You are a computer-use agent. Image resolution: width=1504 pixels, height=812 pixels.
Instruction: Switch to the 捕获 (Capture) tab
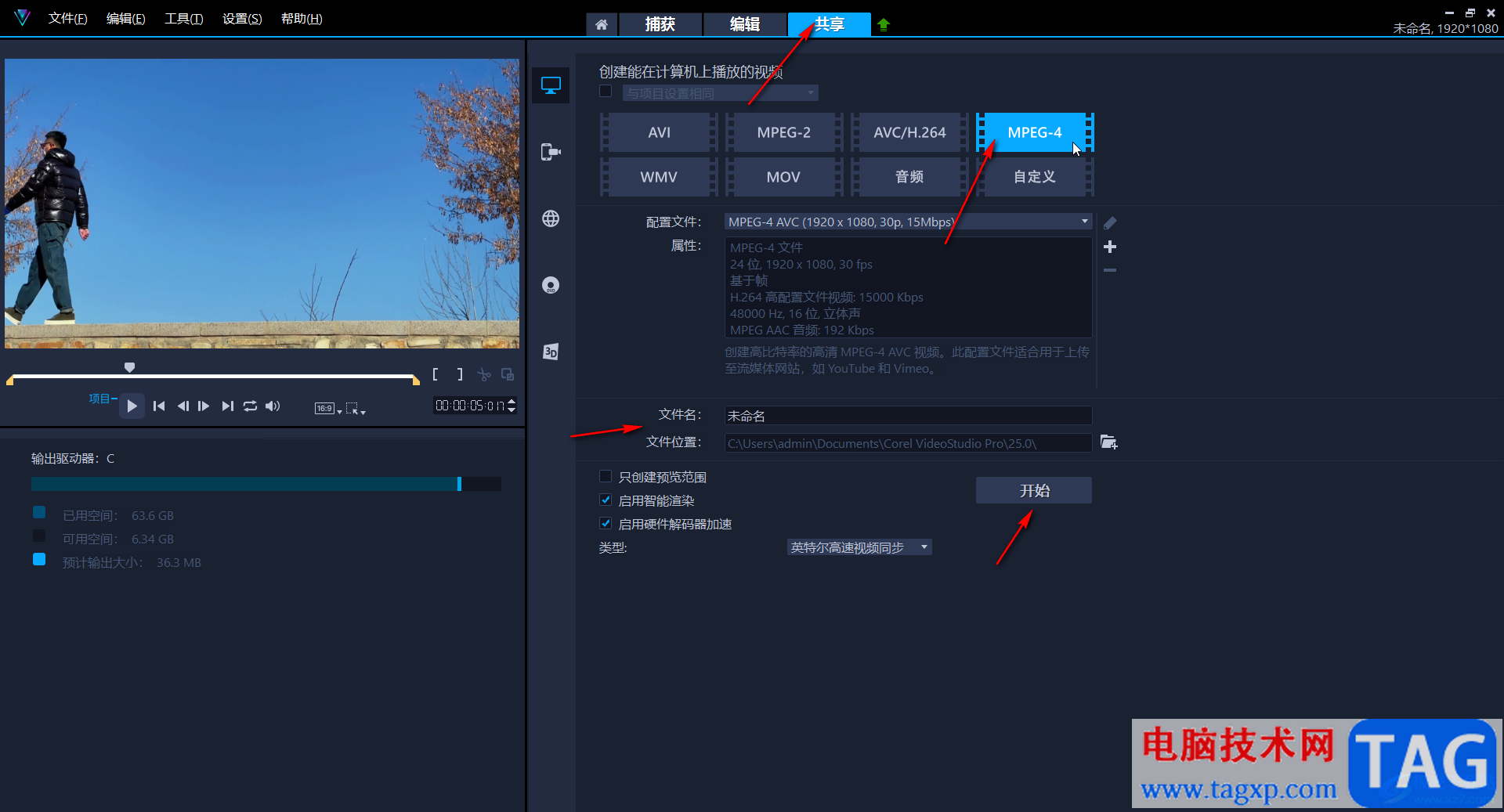pyautogui.click(x=660, y=24)
